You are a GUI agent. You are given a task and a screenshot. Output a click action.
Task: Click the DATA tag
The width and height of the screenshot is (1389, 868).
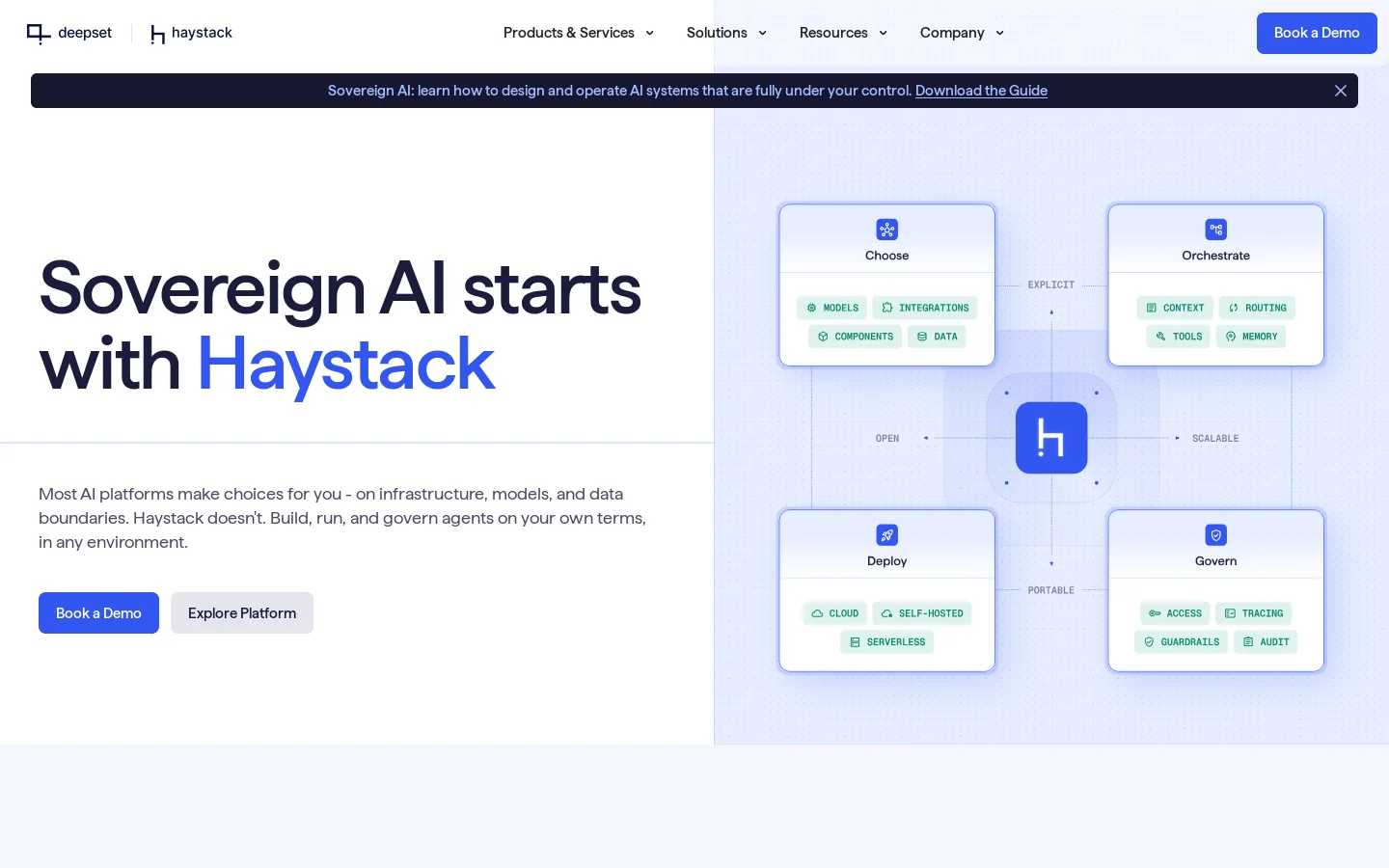937,337
